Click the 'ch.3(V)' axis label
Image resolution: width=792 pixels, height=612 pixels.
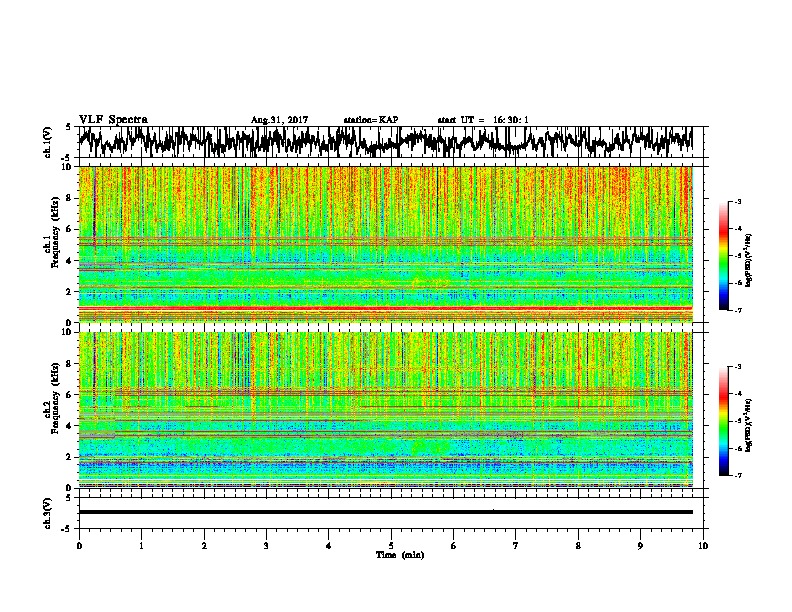point(48,513)
